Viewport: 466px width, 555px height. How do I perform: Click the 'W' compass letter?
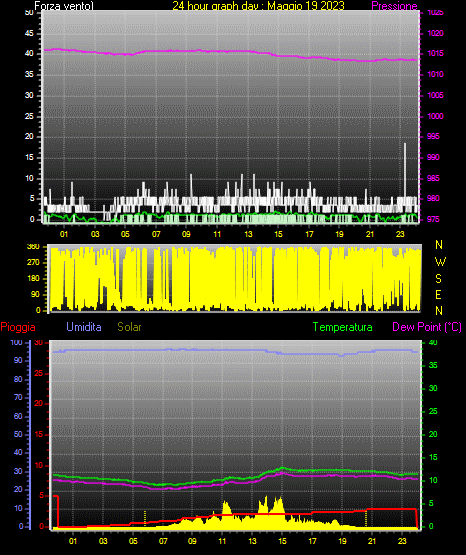440,262
